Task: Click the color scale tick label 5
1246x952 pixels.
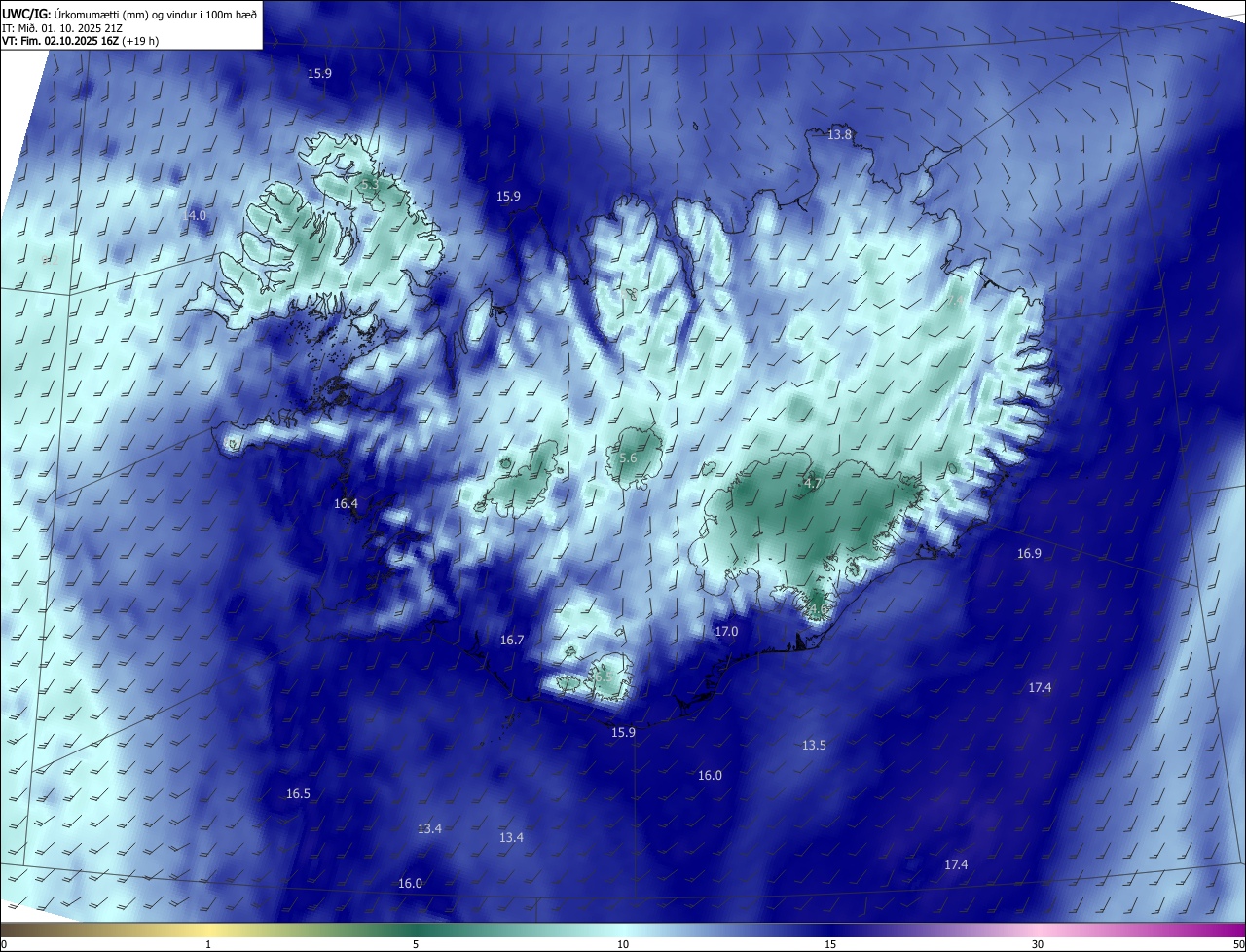Action: 416,944
